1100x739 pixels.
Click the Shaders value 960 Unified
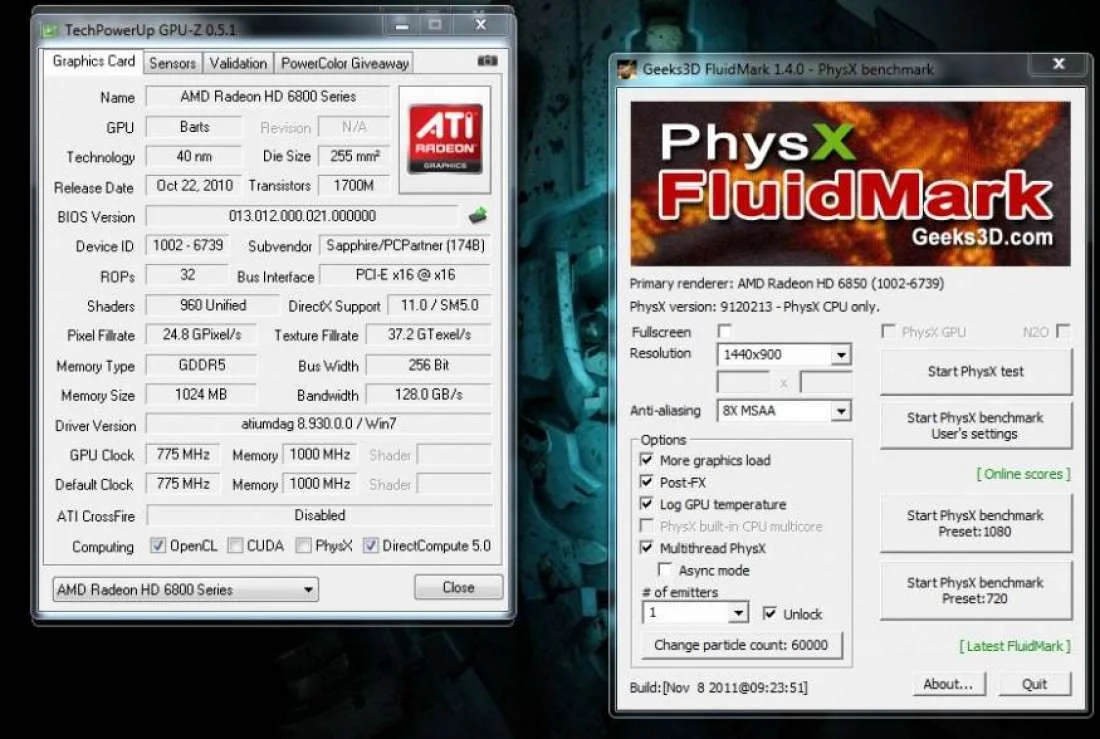[213, 305]
